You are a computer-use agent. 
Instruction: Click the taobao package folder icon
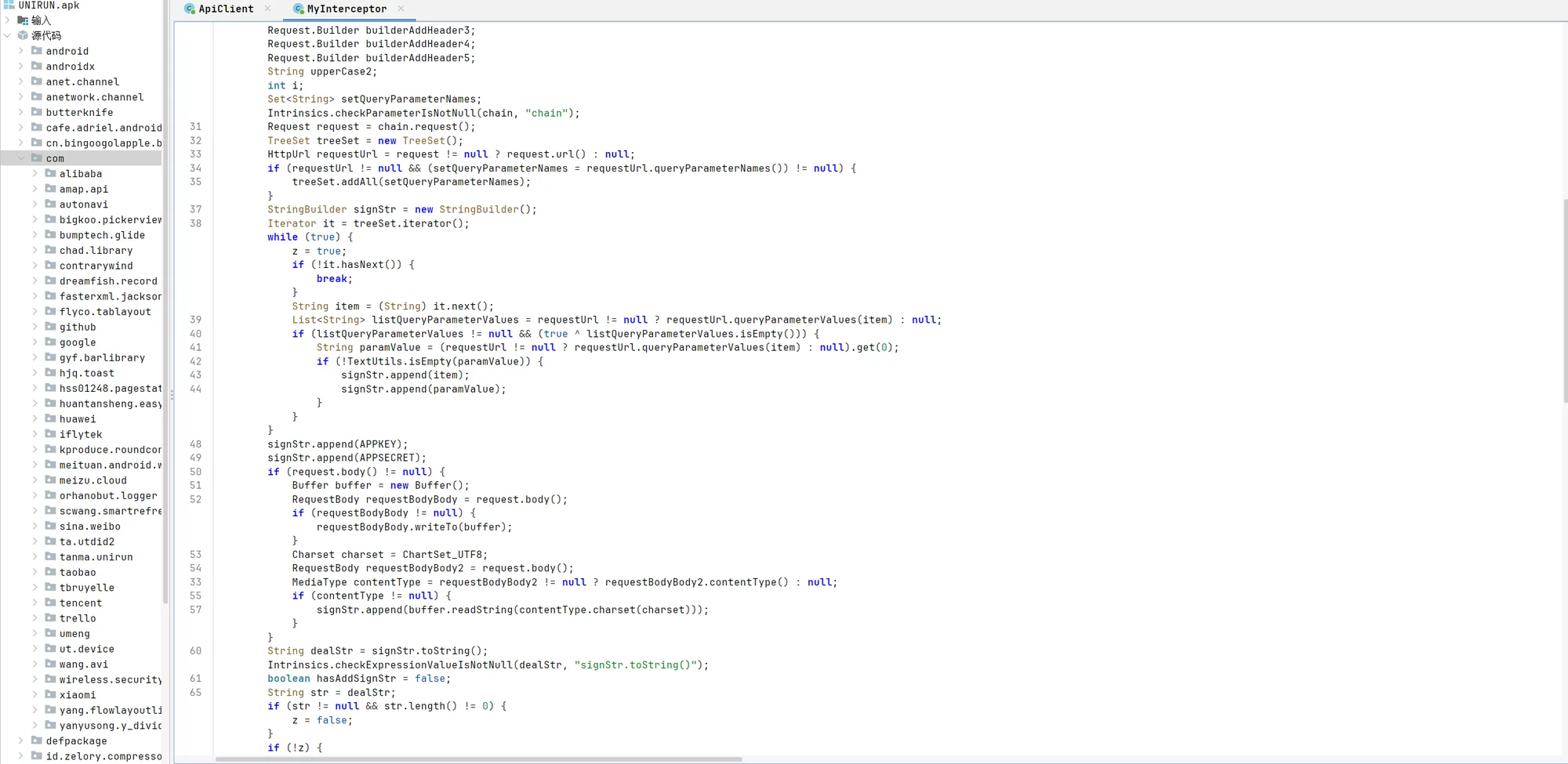coord(51,572)
